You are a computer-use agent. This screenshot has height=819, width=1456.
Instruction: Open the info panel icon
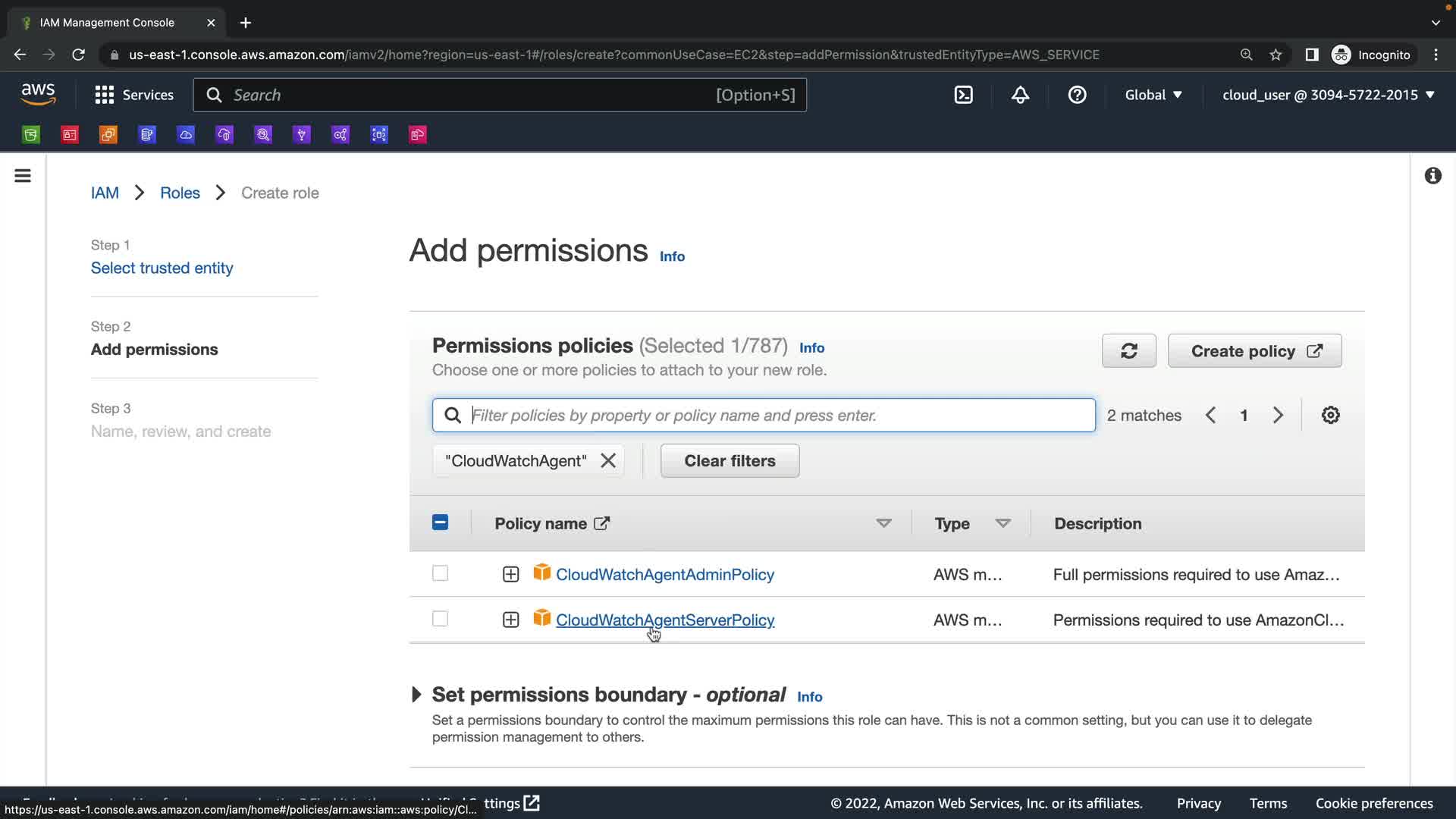tap(1432, 176)
